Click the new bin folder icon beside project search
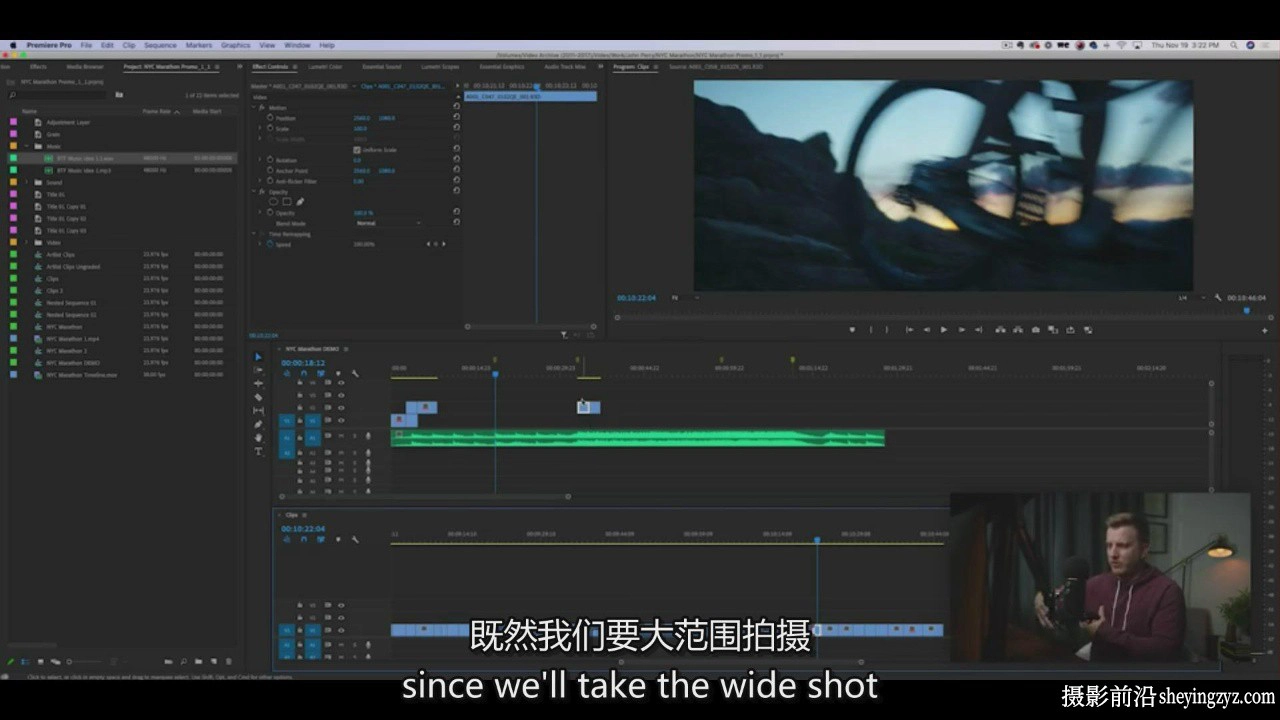The width and height of the screenshot is (1280, 720). coord(119,95)
